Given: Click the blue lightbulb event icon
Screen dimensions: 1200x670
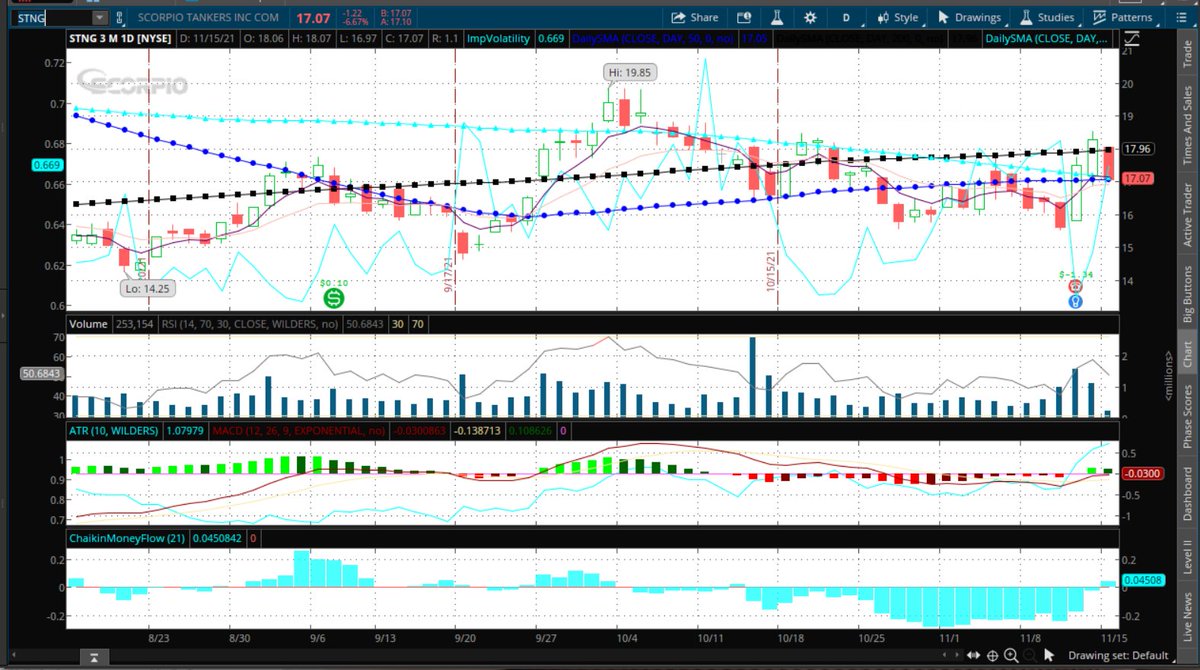Looking at the screenshot, I should 1075,300.
